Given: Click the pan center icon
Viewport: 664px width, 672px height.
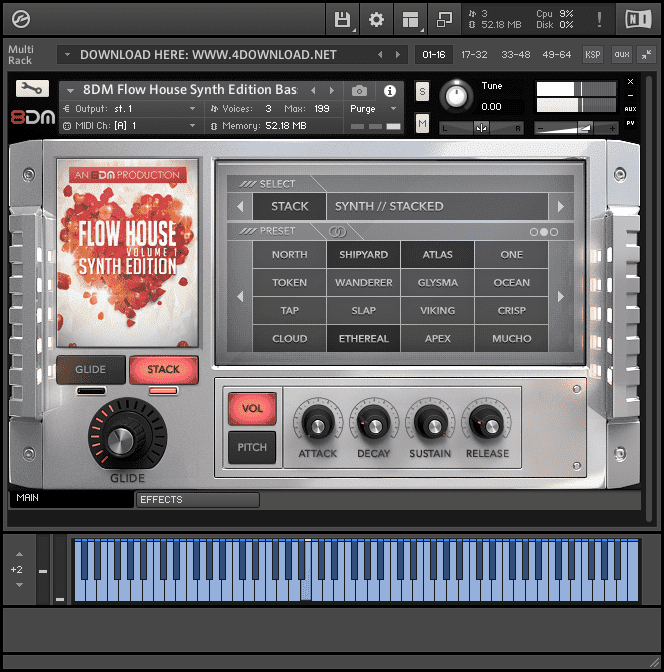Looking at the screenshot, I should pyautogui.click(x=481, y=128).
